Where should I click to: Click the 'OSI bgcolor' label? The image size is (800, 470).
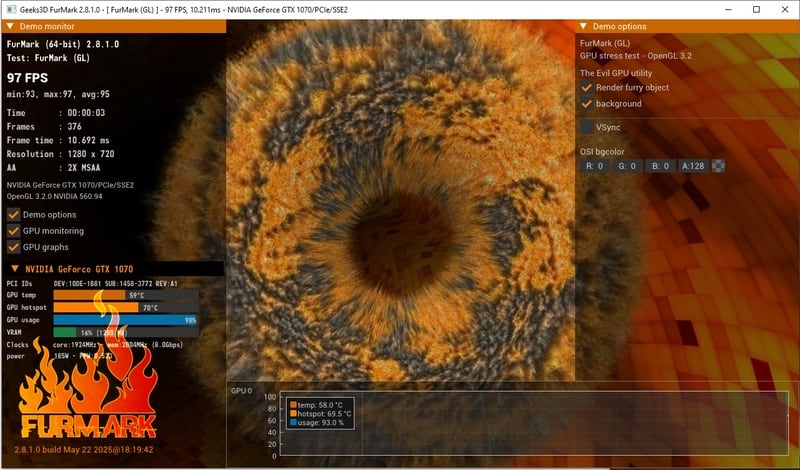tap(602, 152)
